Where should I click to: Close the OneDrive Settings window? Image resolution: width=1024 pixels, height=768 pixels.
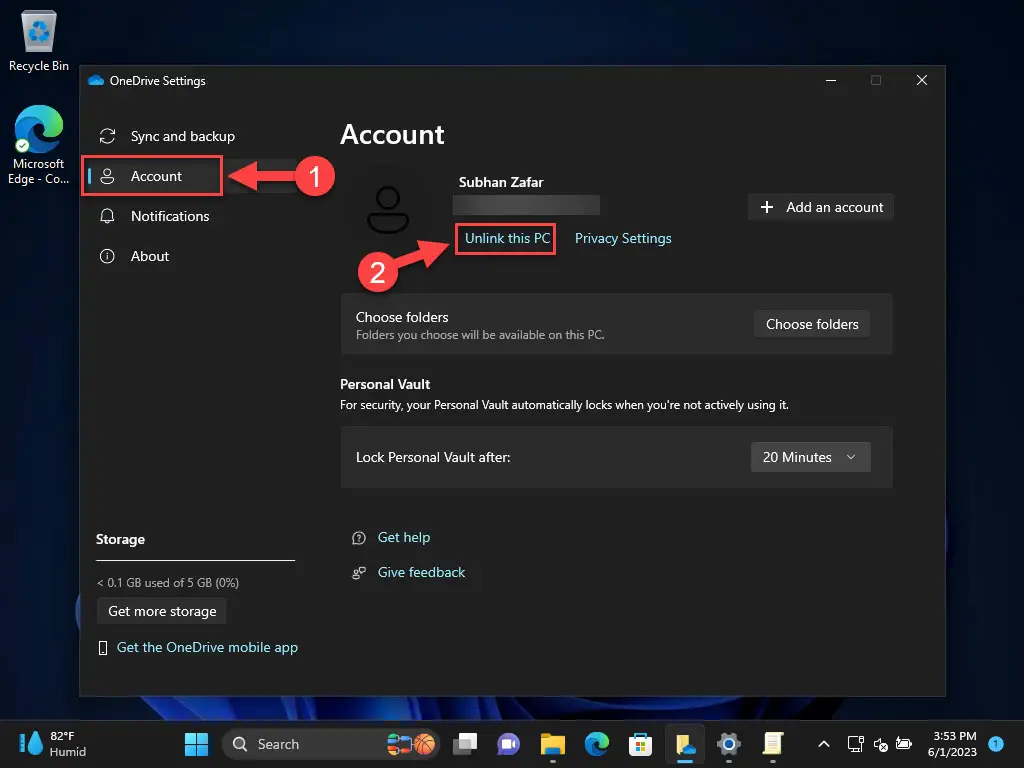(921, 80)
